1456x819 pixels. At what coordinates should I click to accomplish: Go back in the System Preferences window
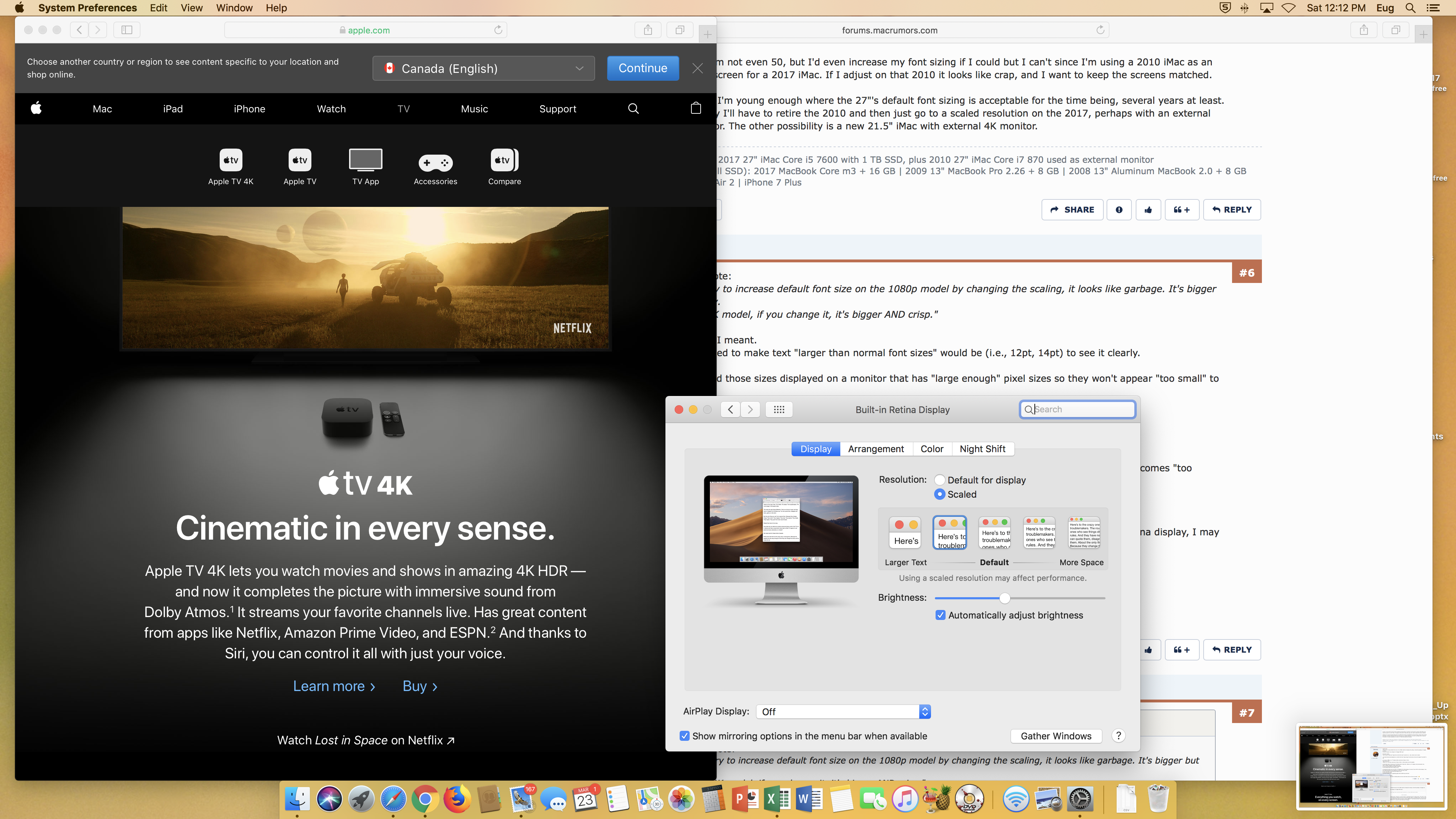click(x=730, y=409)
